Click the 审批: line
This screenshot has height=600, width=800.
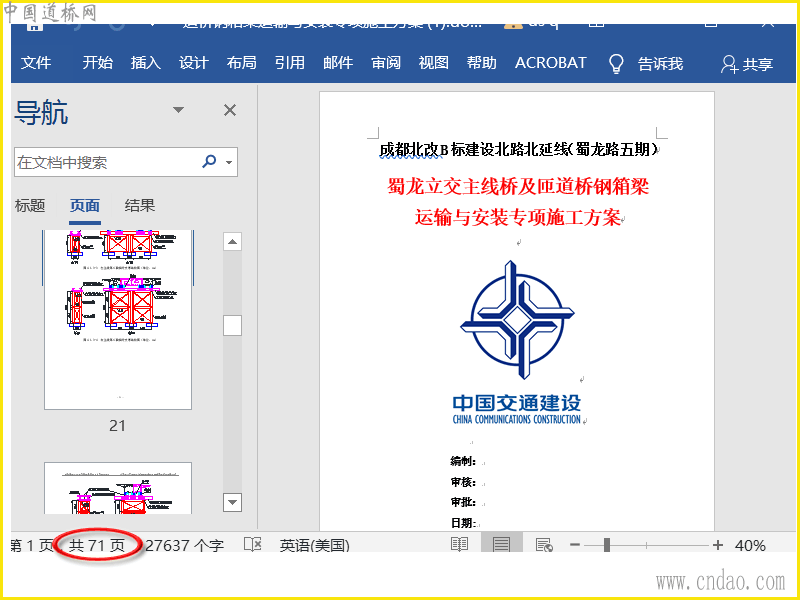463,503
